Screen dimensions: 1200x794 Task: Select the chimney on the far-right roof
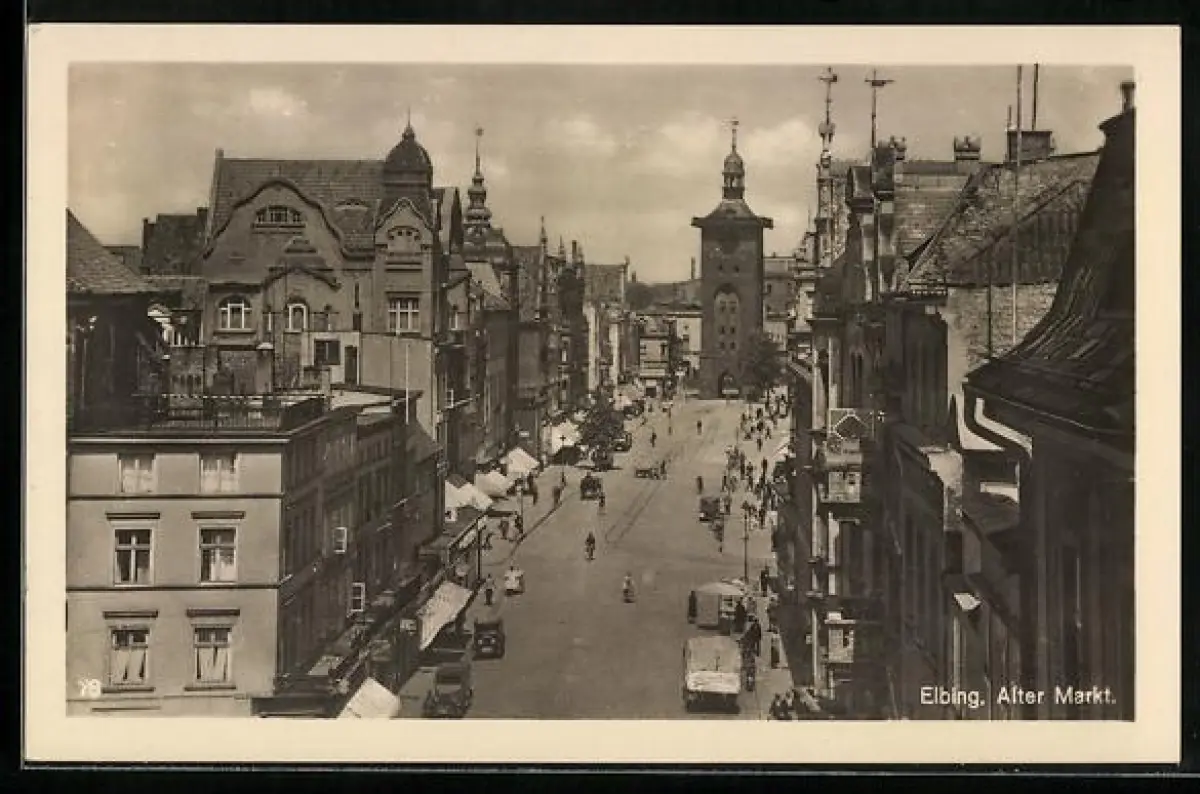[x=1126, y=96]
